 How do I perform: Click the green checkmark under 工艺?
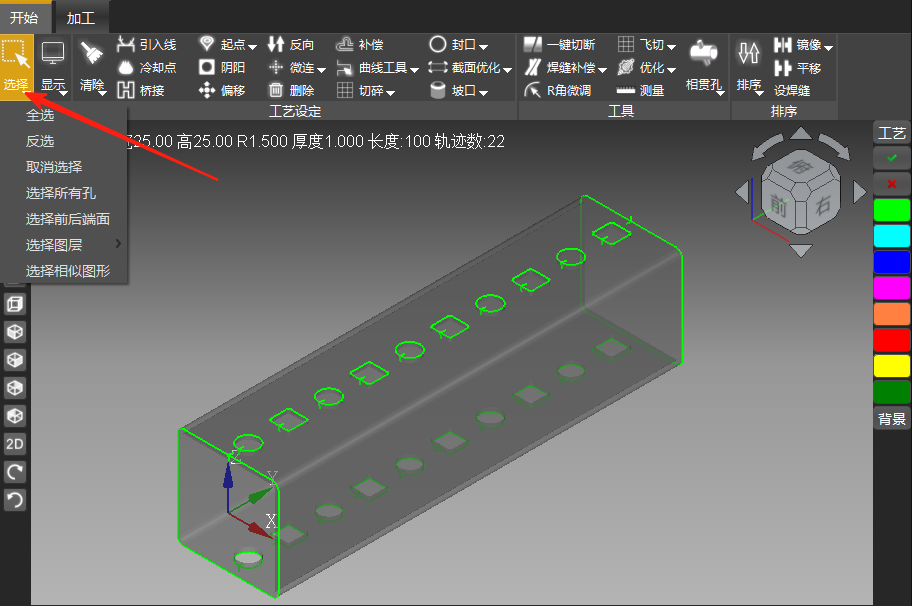[x=892, y=158]
